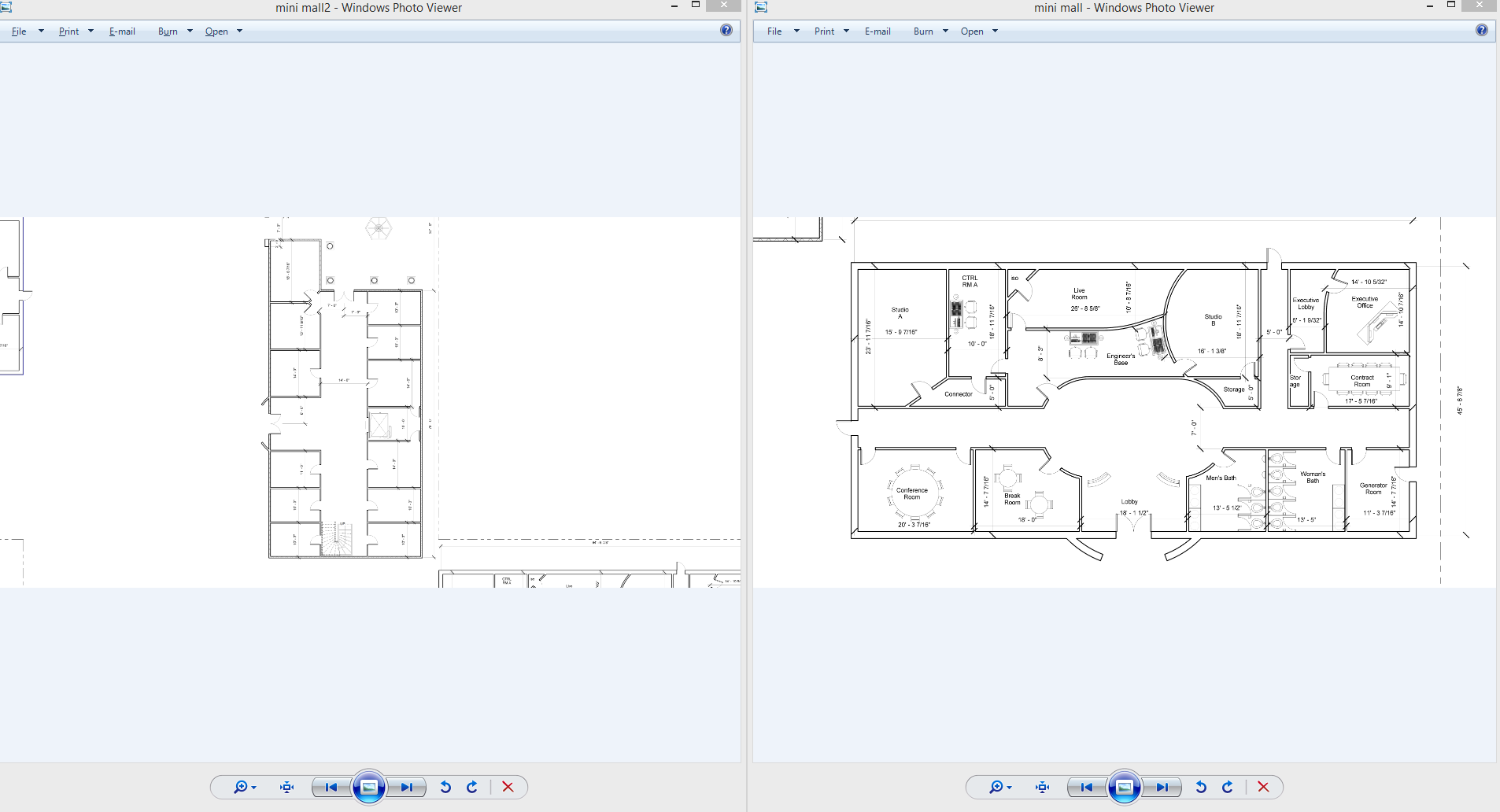Image resolution: width=1500 pixels, height=812 pixels.
Task: Open the Open menu in mini mall viewer
Action: coord(973,31)
